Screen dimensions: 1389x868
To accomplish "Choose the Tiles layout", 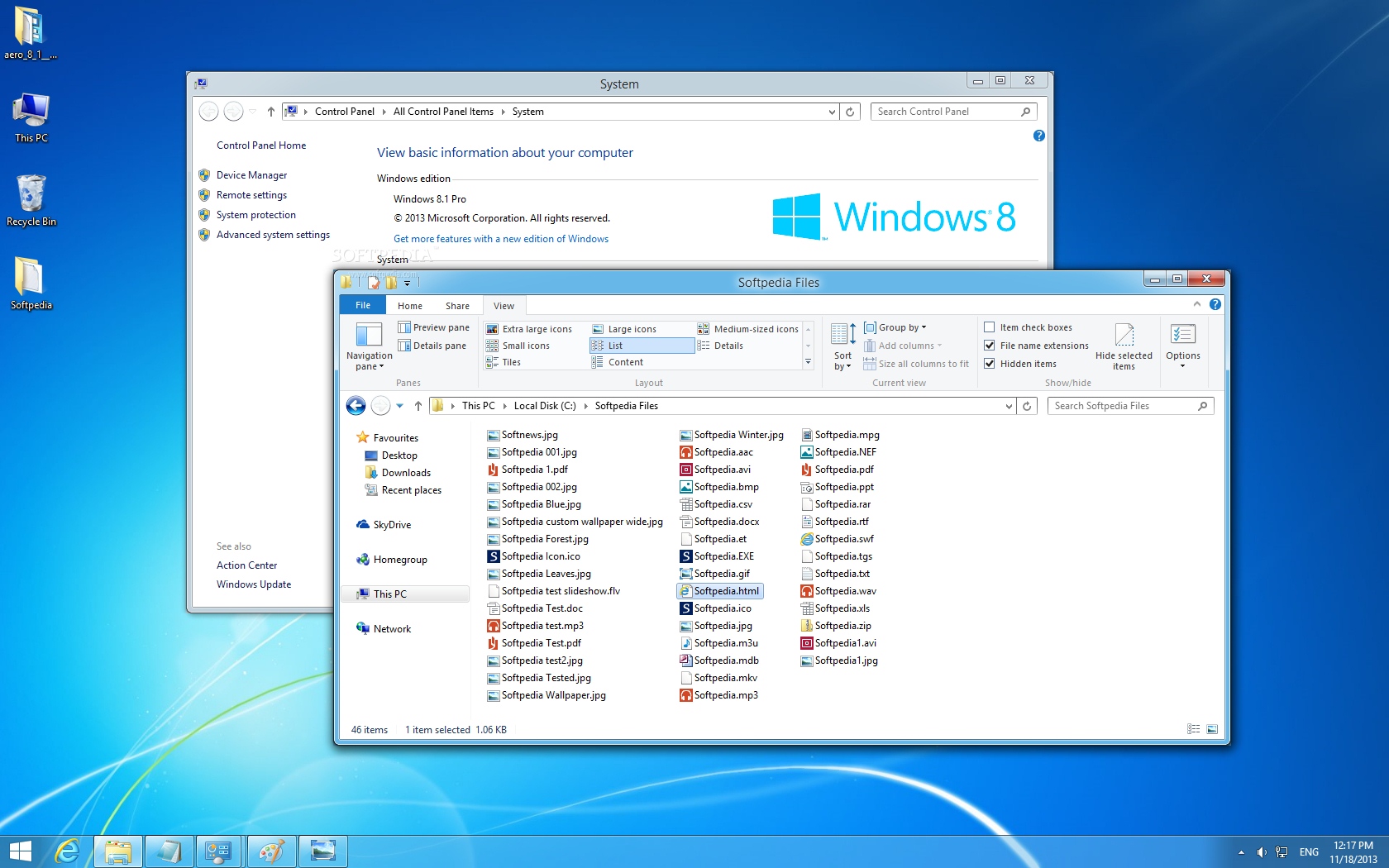I will [504, 362].
